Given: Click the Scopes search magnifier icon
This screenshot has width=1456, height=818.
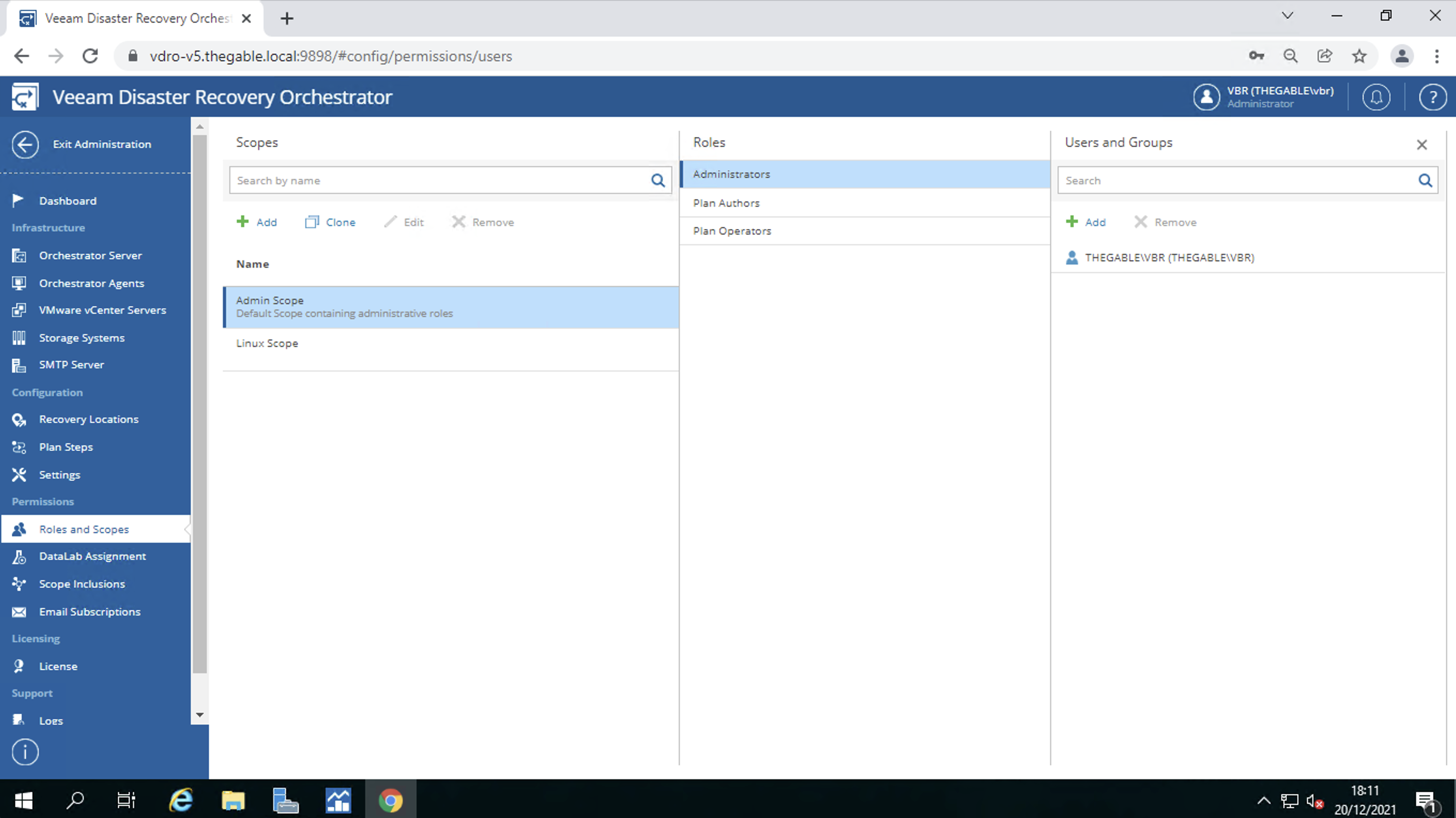Looking at the screenshot, I should click(658, 180).
